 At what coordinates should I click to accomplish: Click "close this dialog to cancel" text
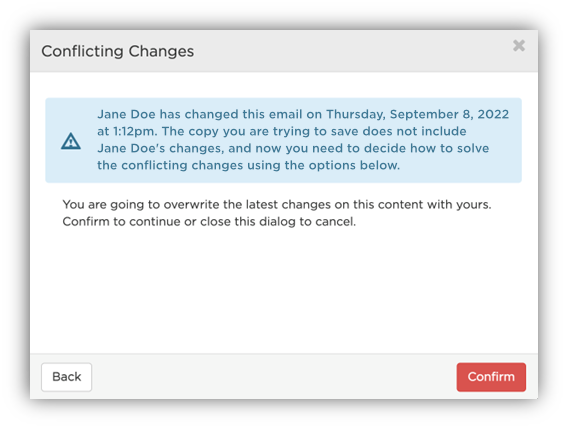[x=278, y=221]
